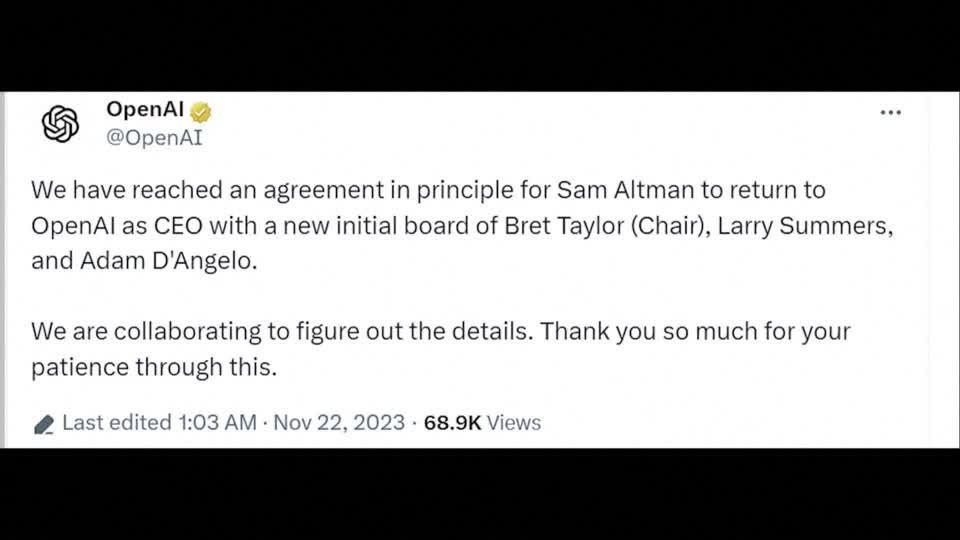Viewport: 960px width, 540px height.
Task: Click the pencil edit history icon
Action: [x=43, y=424]
